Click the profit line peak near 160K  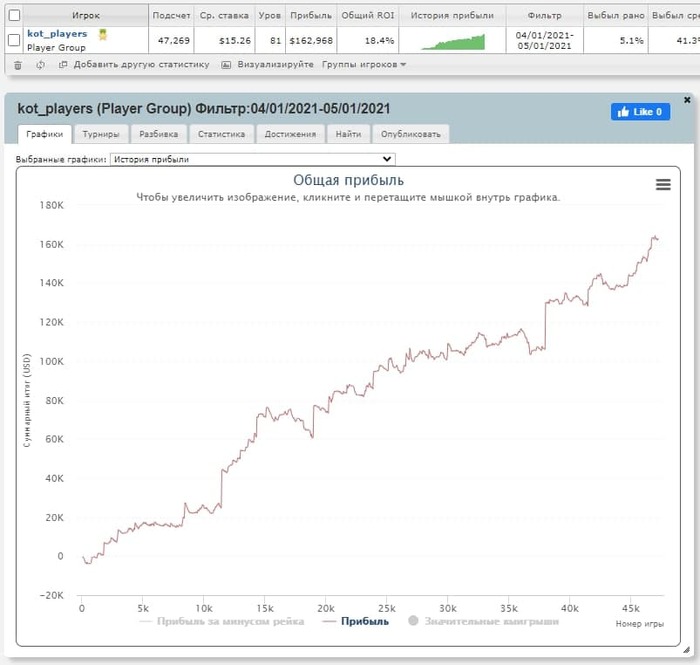click(654, 237)
